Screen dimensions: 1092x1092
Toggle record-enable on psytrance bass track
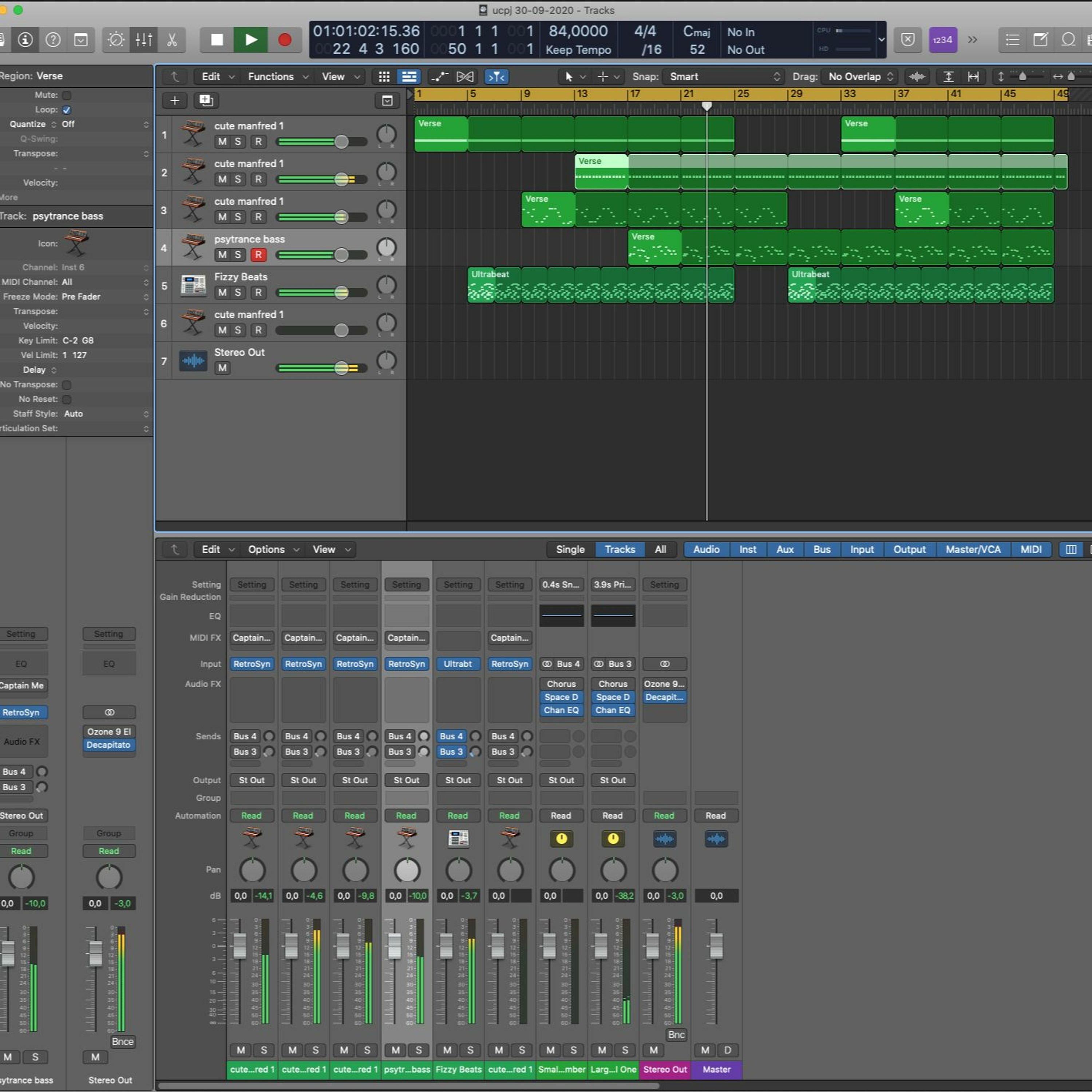[258, 255]
